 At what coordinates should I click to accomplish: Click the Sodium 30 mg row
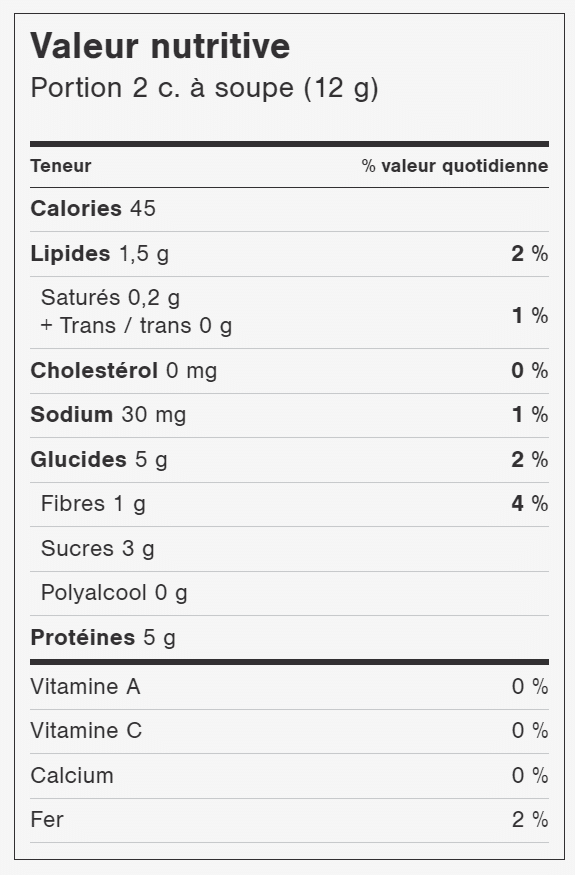coord(289,415)
